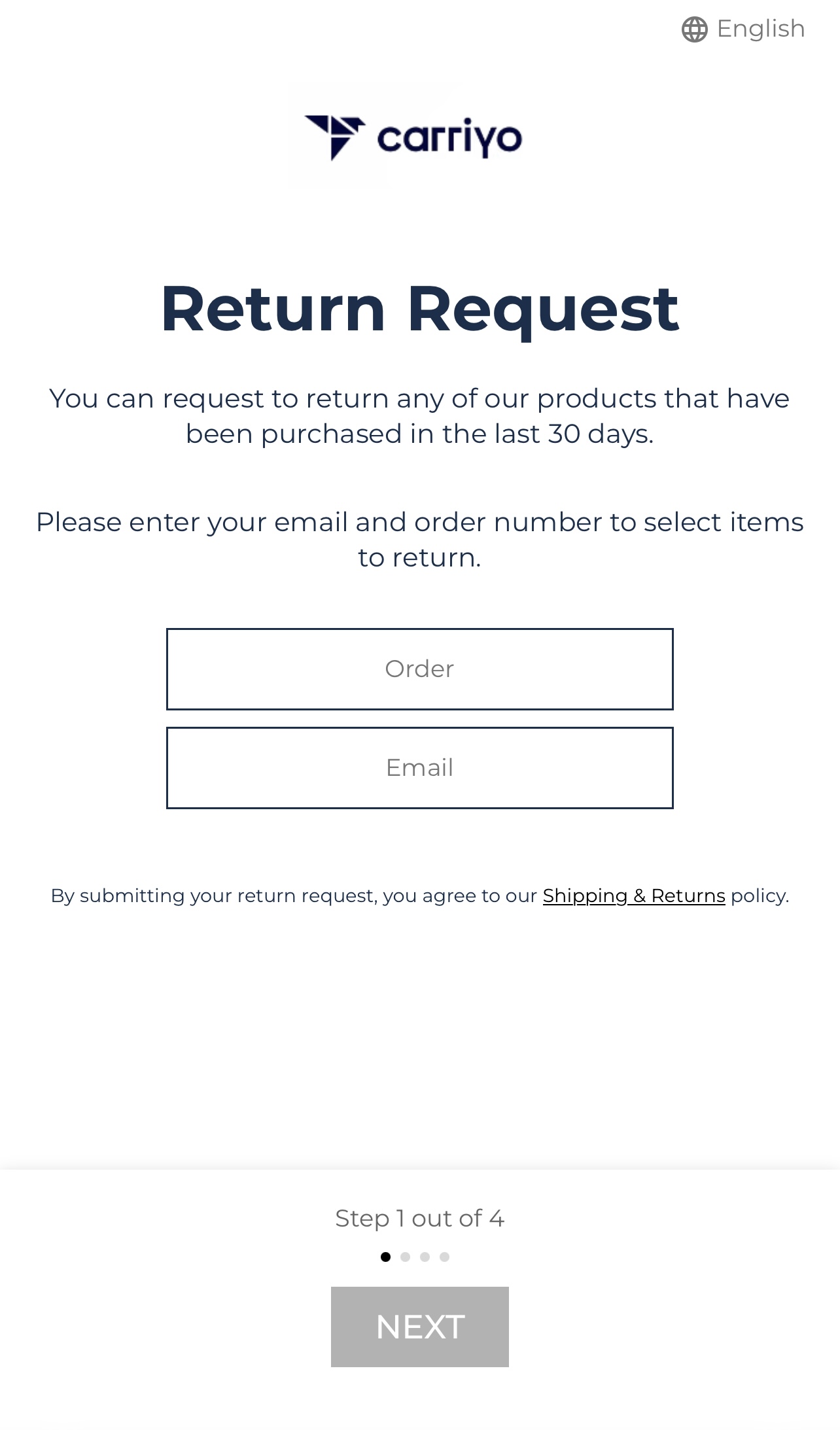Click the NEXT button

420,1327
